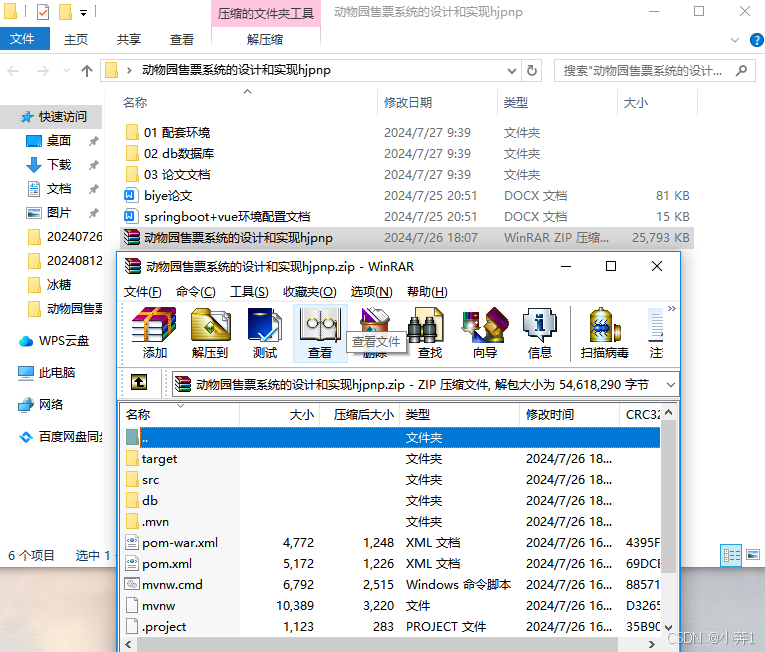
Task: Click the Comment (注) icon in WinRAR toolbar
Action: (656, 333)
